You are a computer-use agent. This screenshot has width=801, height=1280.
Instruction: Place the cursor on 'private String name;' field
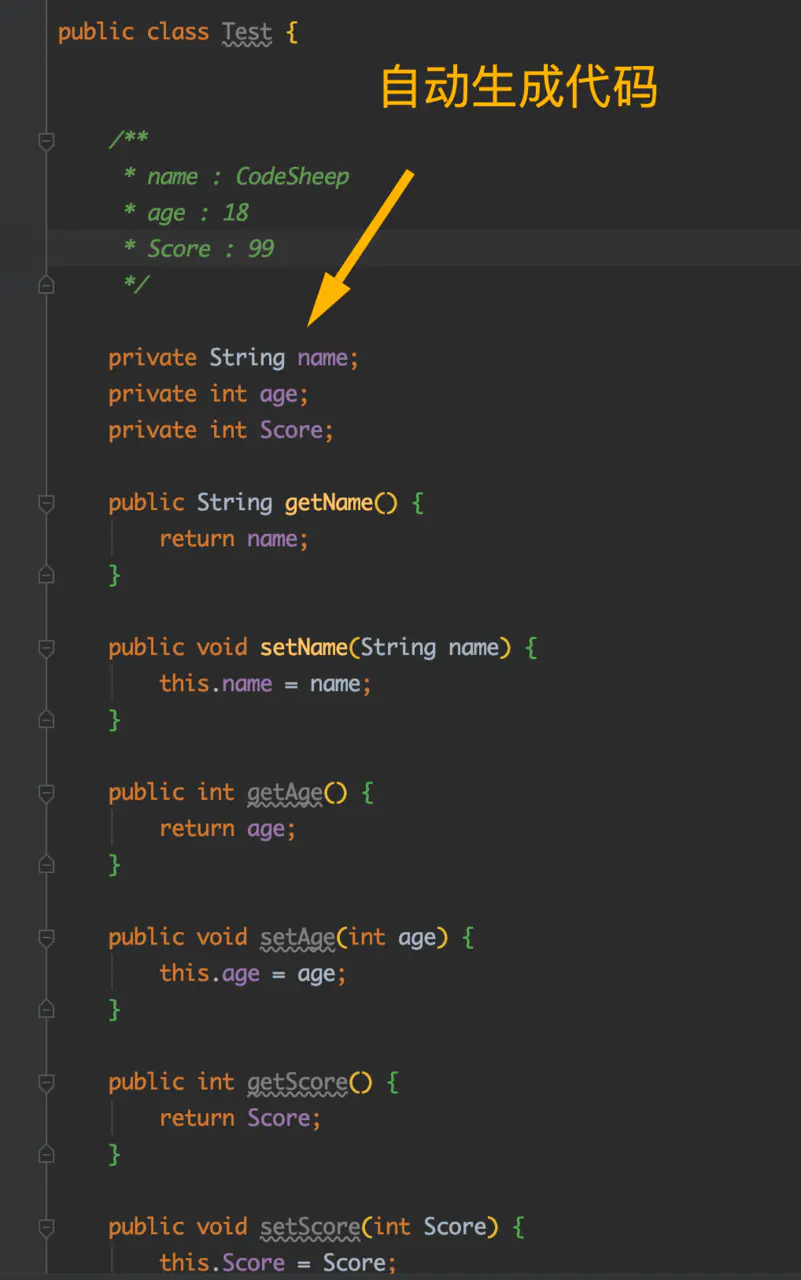[233, 358]
